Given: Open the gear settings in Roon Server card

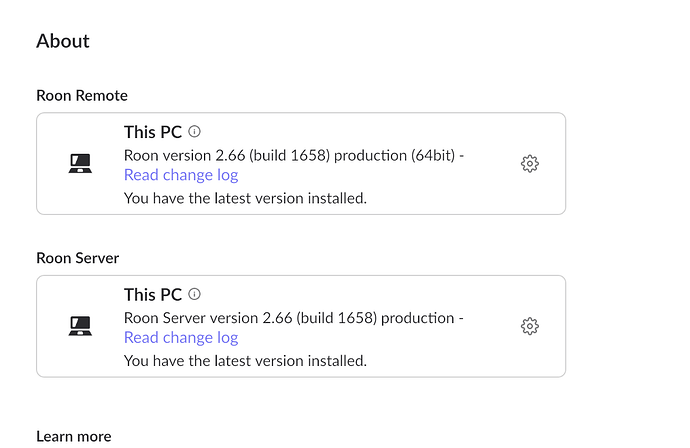Looking at the screenshot, I should click(x=529, y=326).
